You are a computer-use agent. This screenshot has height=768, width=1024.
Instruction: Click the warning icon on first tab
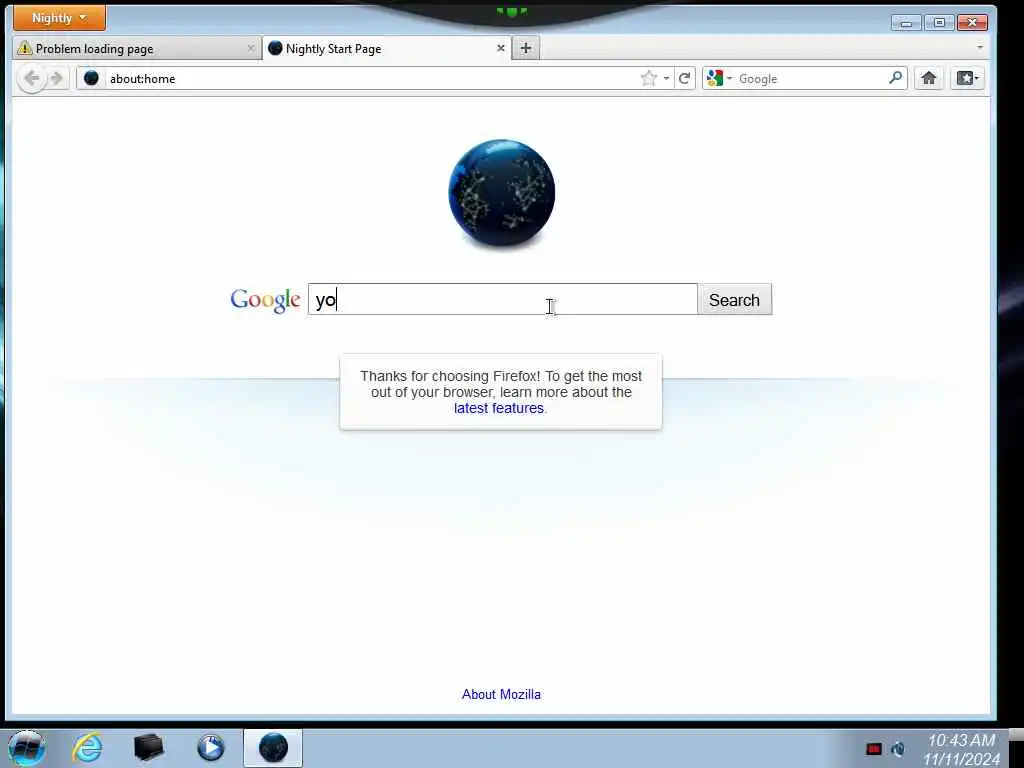(x=24, y=48)
